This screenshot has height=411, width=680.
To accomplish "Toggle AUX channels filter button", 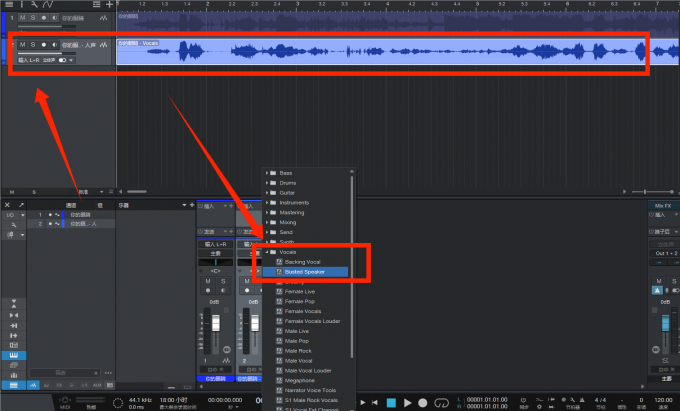I will coord(97,385).
